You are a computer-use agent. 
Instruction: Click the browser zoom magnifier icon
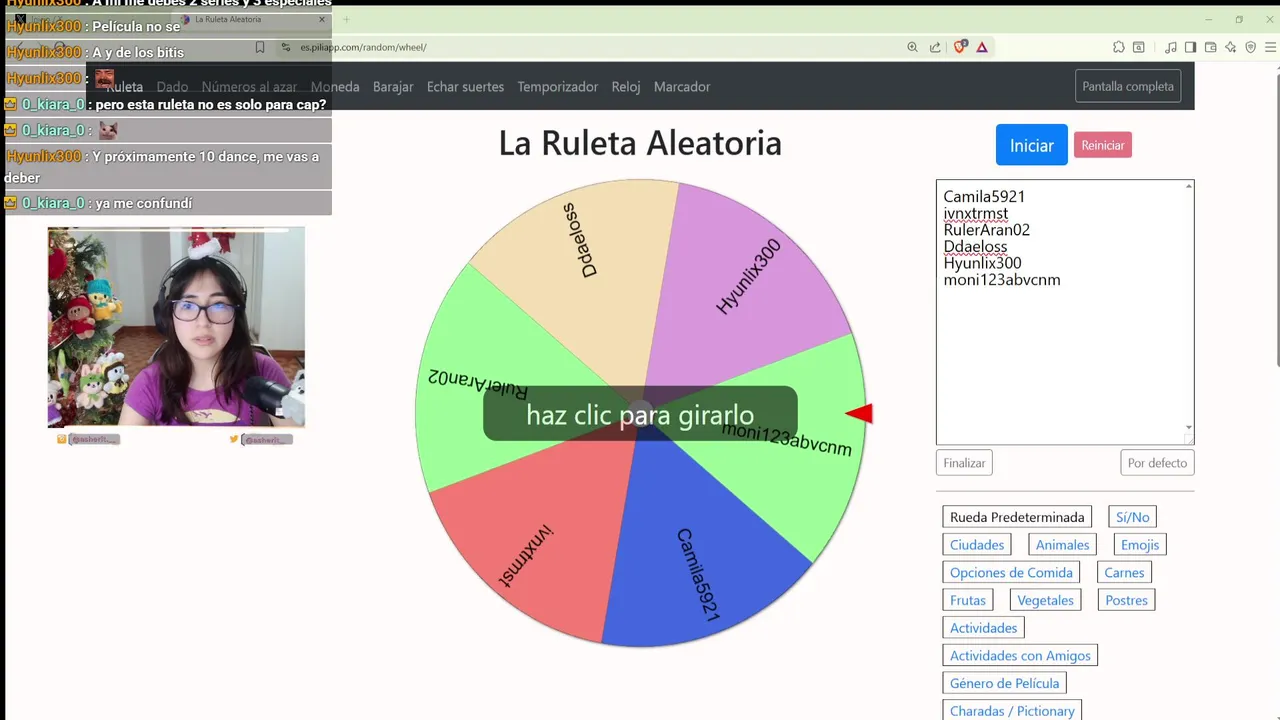pos(912,47)
